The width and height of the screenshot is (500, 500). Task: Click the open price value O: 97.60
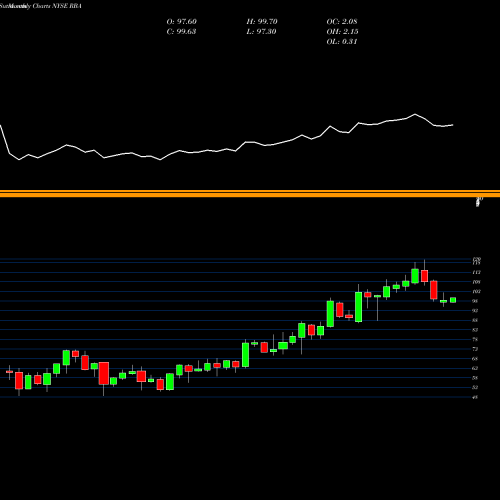pyautogui.click(x=181, y=22)
